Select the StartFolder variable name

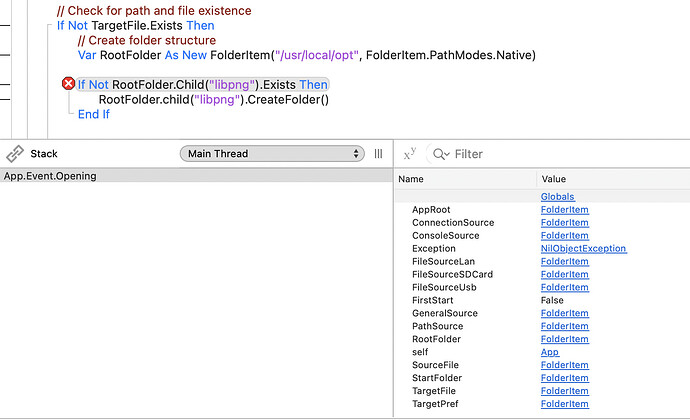[437, 378]
